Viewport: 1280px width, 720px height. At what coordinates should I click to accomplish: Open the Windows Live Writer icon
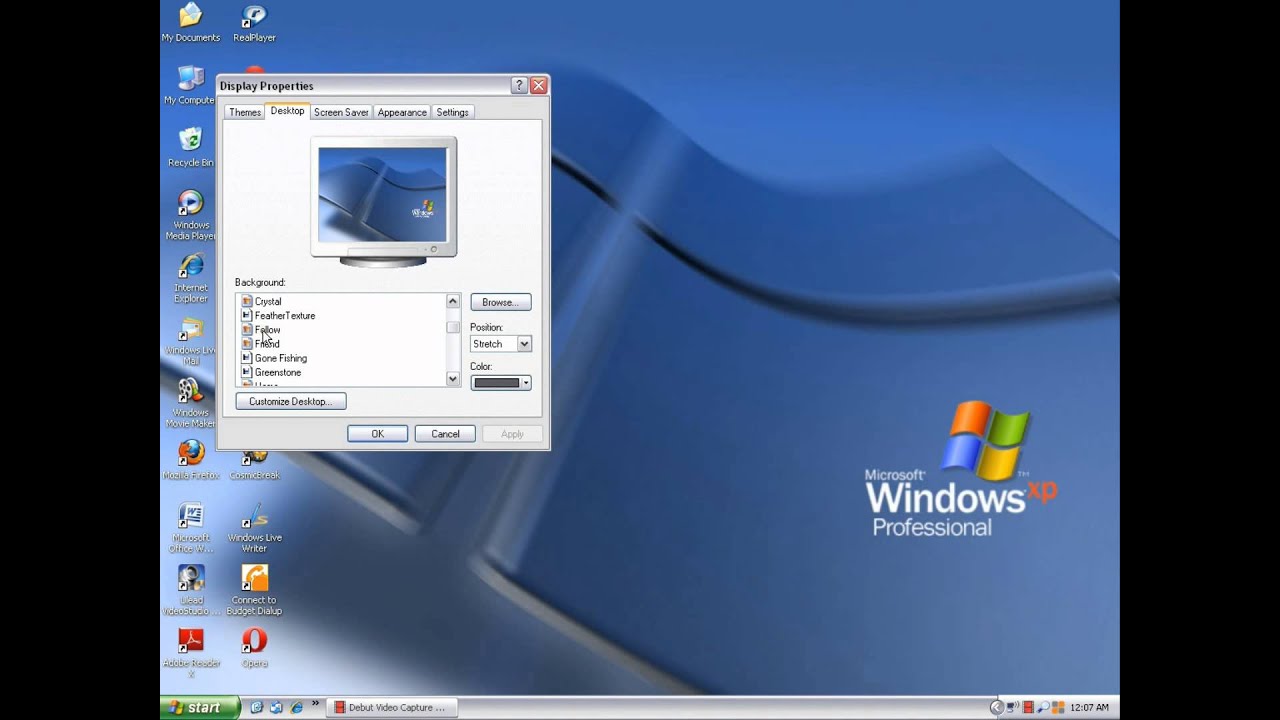pyautogui.click(x=254, y=517)
